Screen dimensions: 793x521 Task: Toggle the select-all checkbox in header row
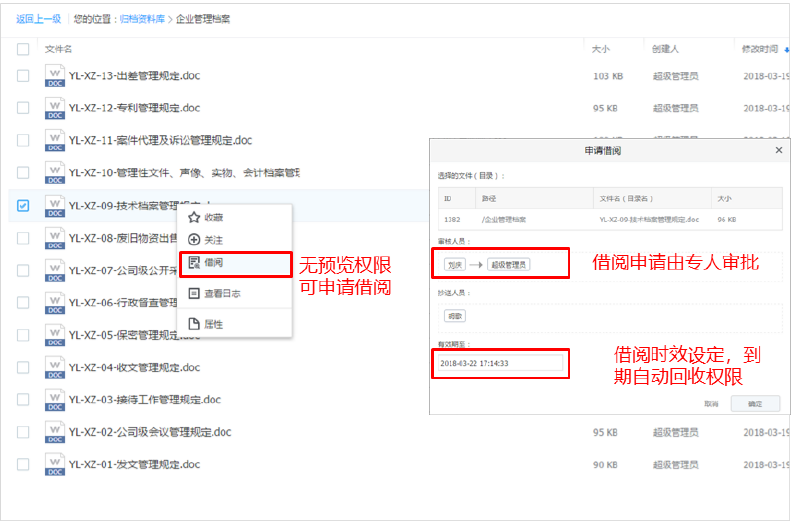(23, 49)
